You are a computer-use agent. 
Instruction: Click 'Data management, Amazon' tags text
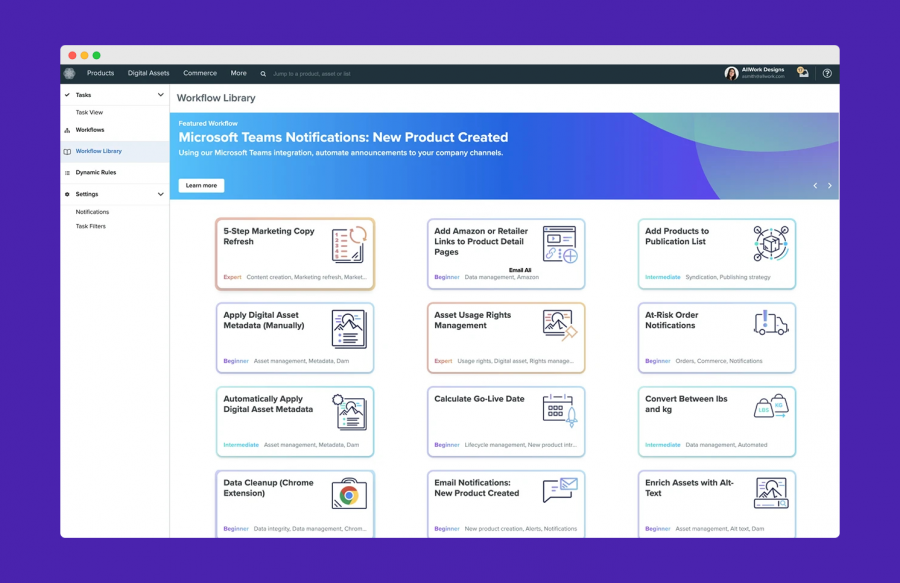click(502, 277)
